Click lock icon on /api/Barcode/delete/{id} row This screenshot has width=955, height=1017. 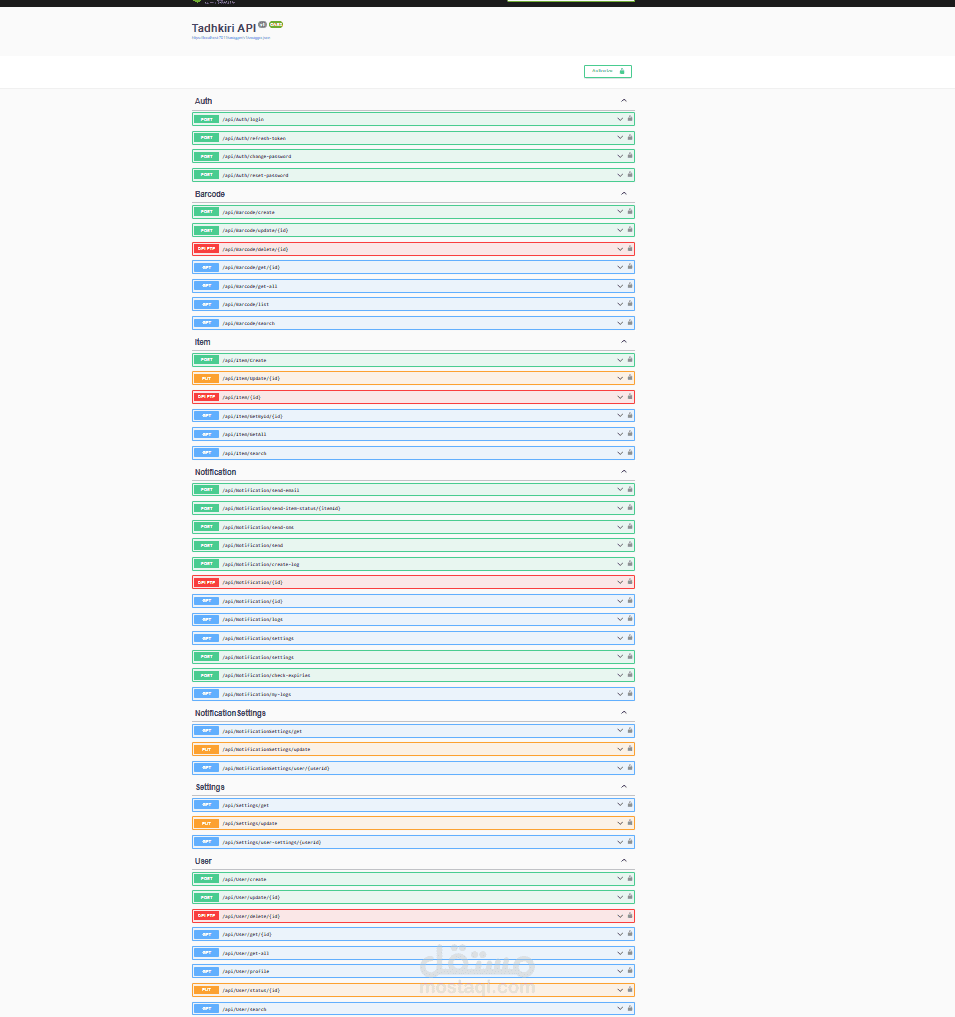(629, 248)
